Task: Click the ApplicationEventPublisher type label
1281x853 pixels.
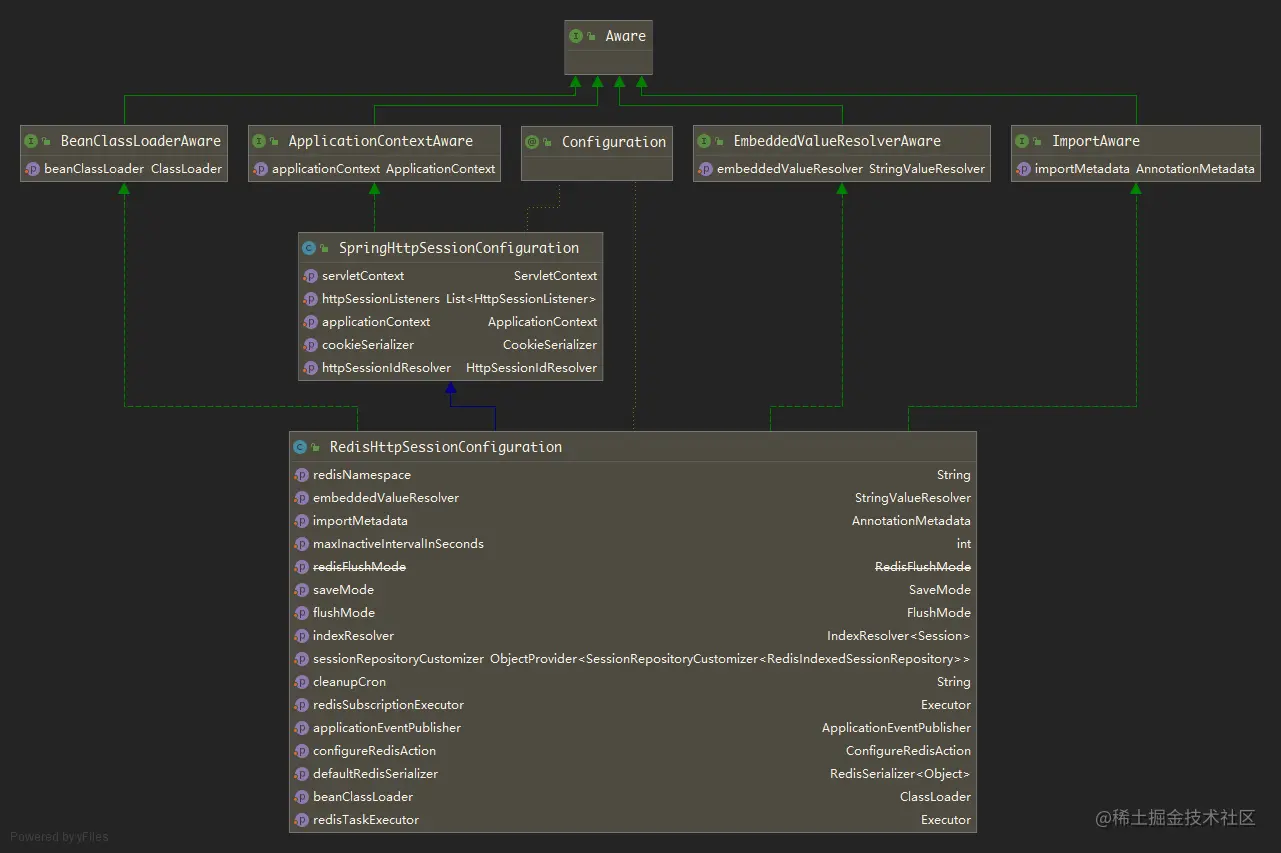Action: (896, 728)
